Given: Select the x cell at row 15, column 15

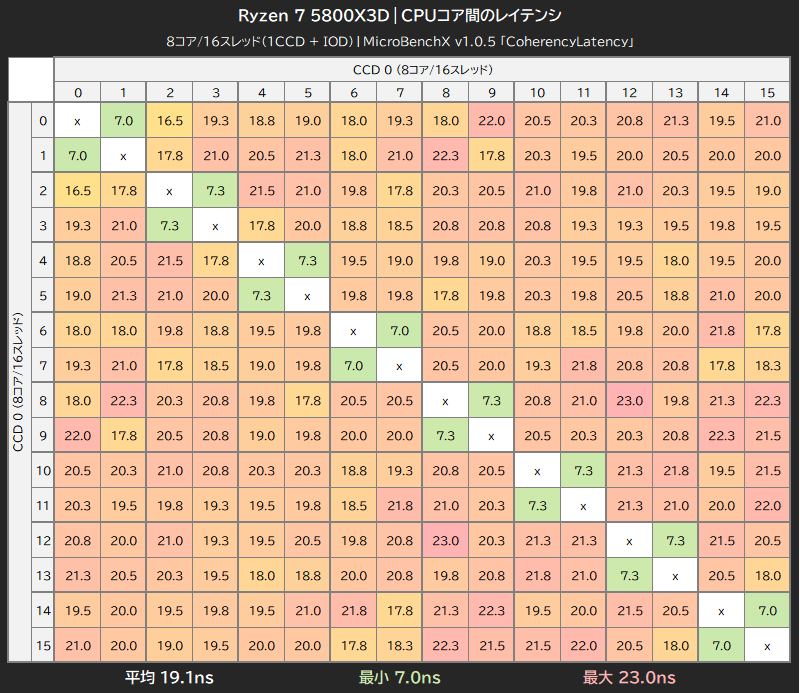Looking at the screenshot, I should [767, 646].
